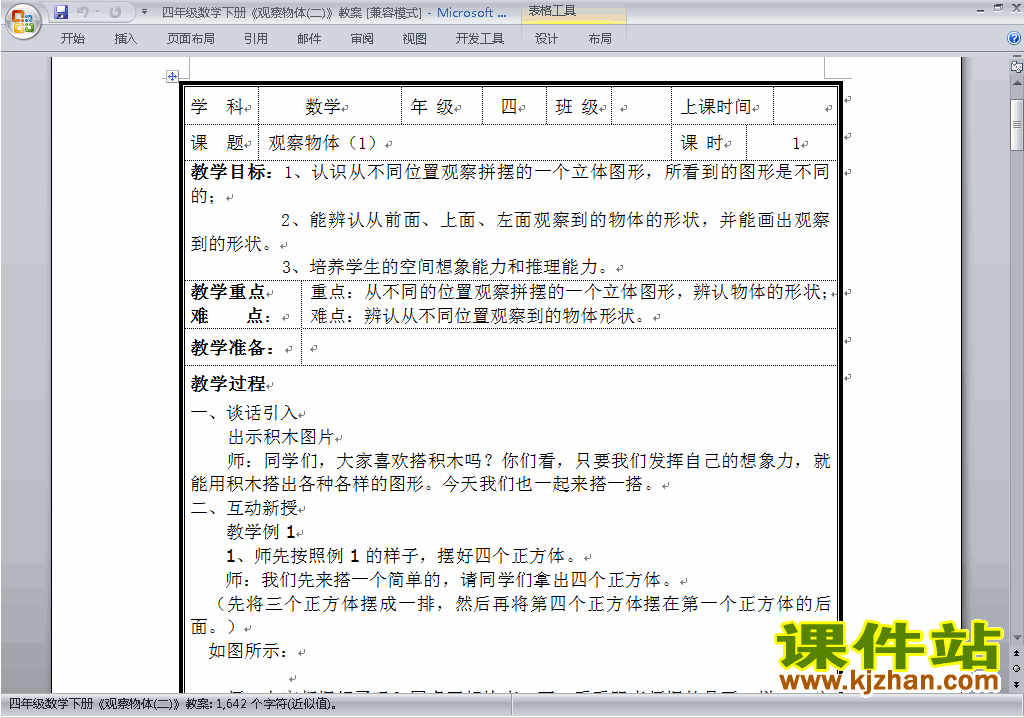The width and height of the screenshot is (1024, 718).
Task: Minimize the Word window
Action: click(980, 10)
